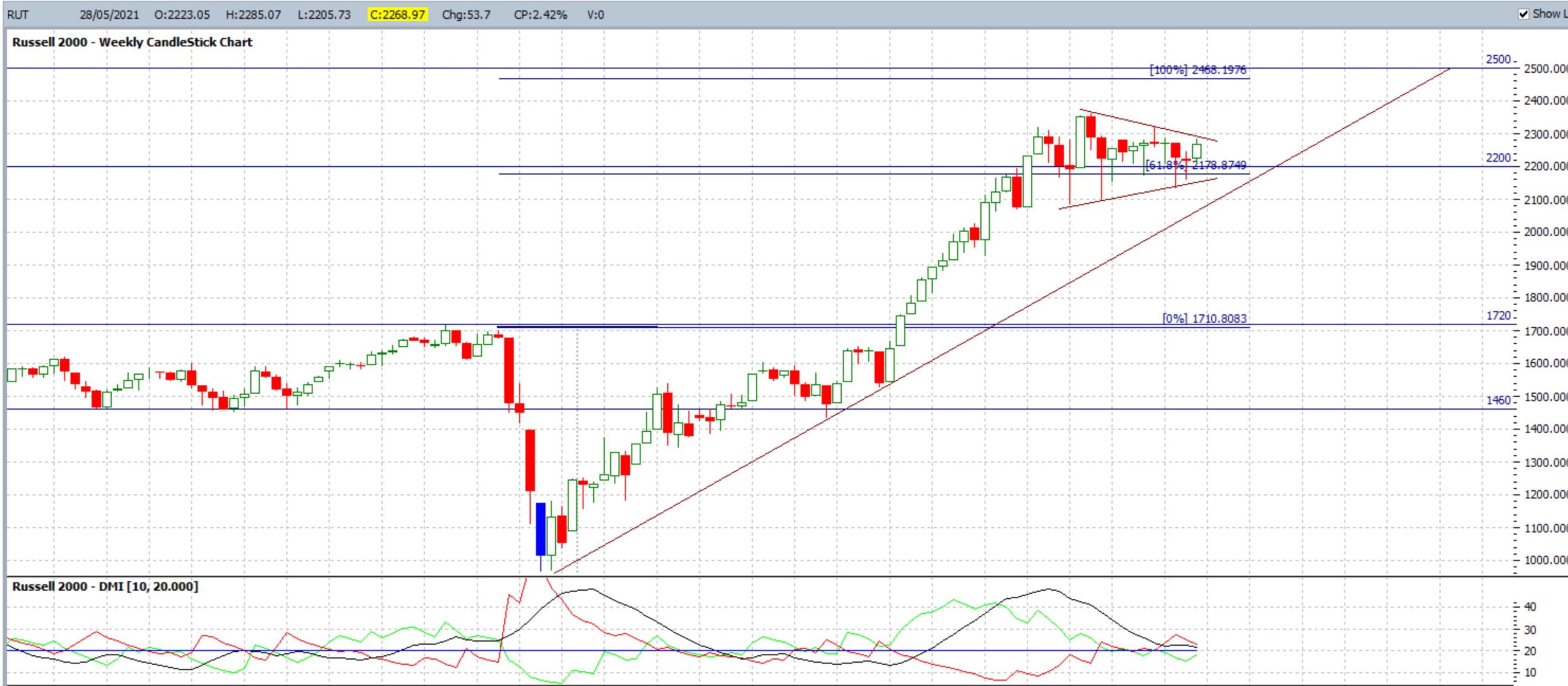Select the date 28/05/2021
Image resolution: width=1568 pixels, height=686 pixels.
(x=109, y=14)
